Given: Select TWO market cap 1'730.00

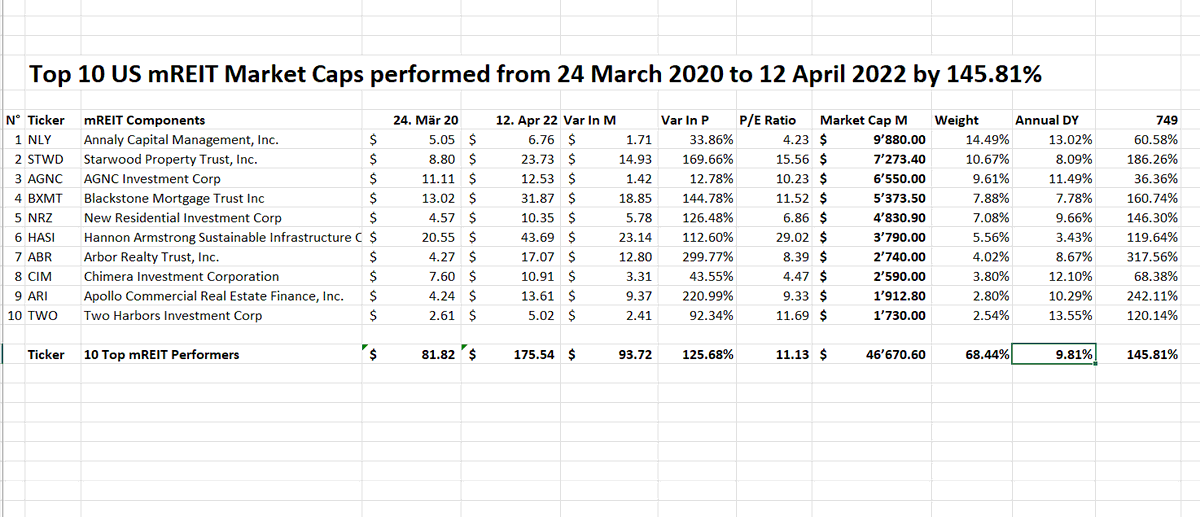Looking at the screenshot, I should point(900,315).
